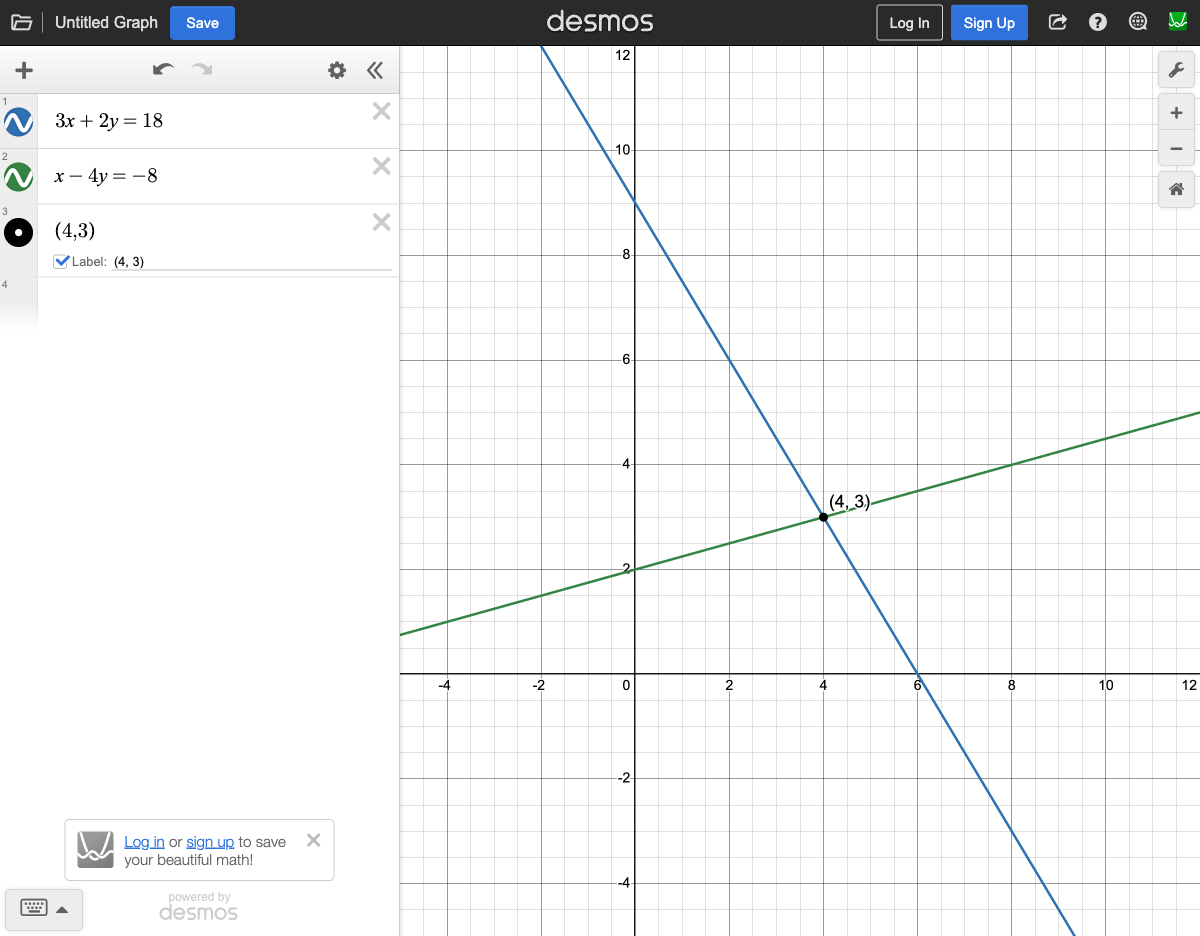Click the sign up link in the save prompt
Screen dimensions: 1200x936
click(210, 842)
